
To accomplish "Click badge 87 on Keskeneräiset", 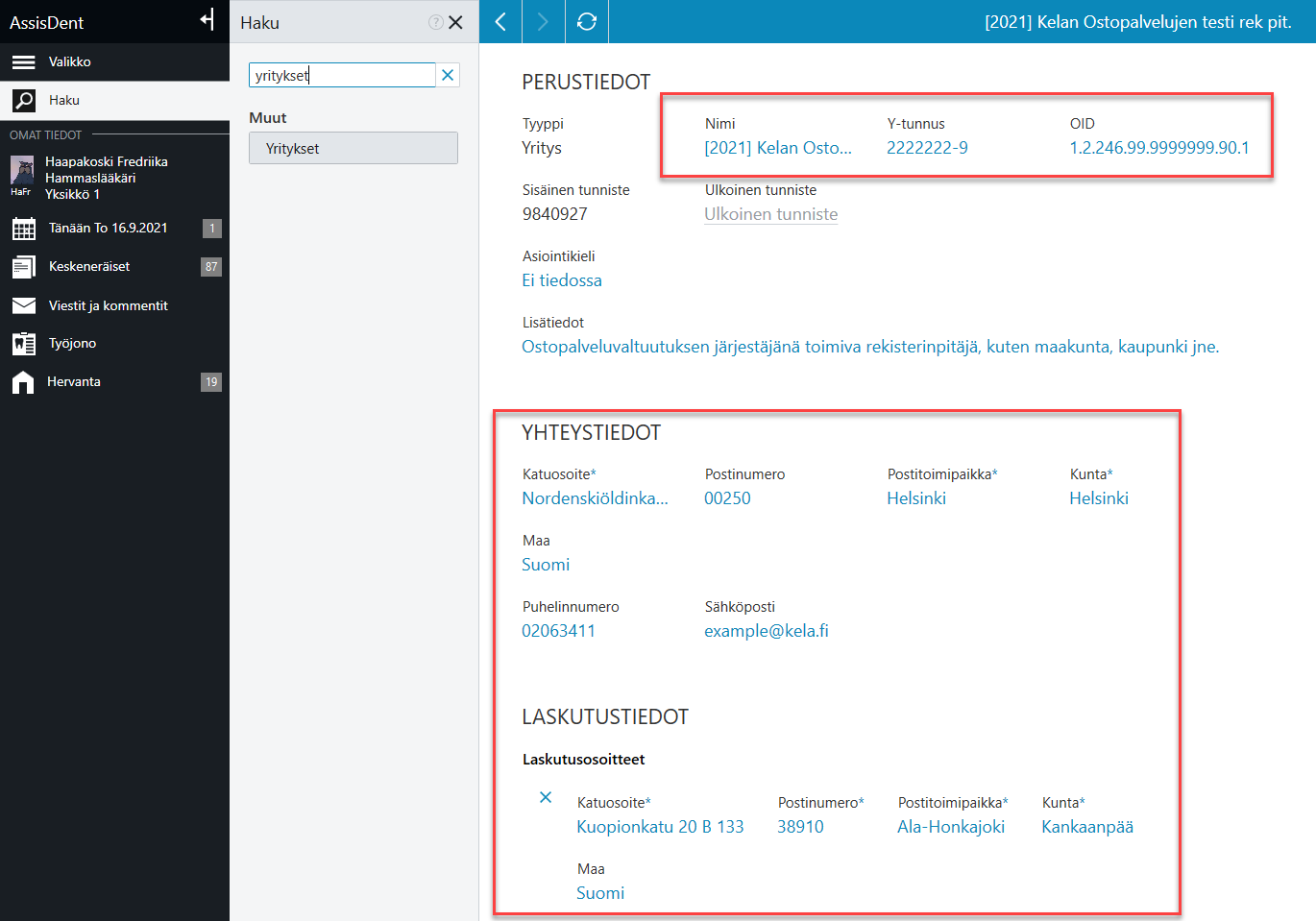I will [211, 266].
